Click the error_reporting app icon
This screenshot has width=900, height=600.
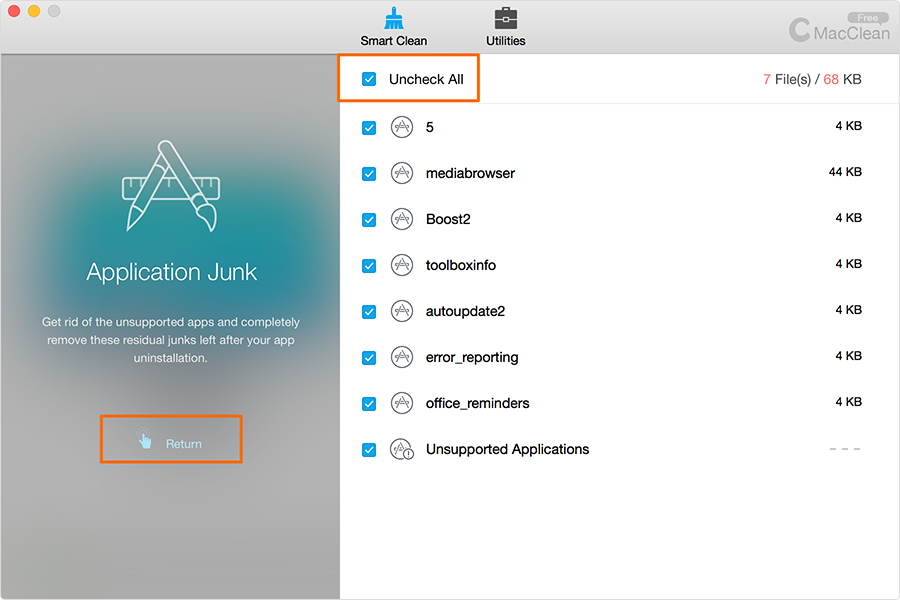402,357
